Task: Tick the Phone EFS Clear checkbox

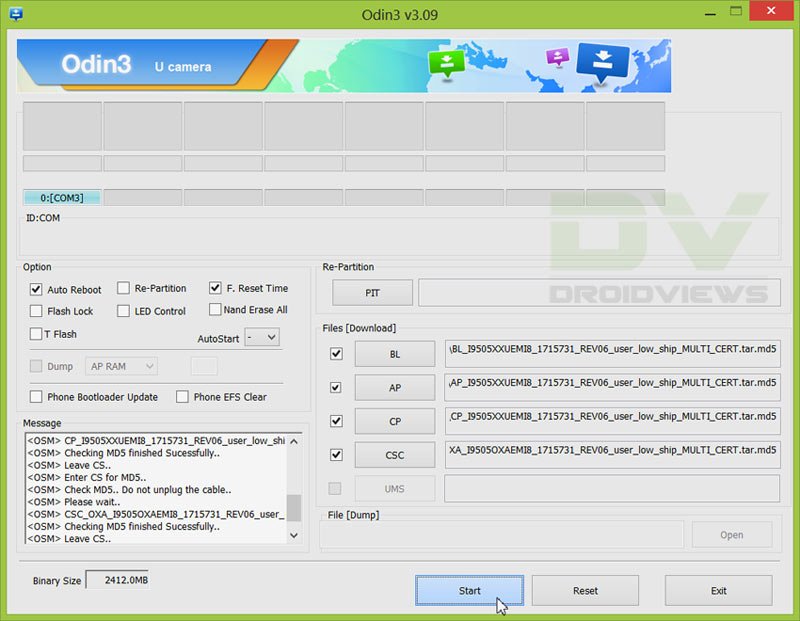Action: 182,396
